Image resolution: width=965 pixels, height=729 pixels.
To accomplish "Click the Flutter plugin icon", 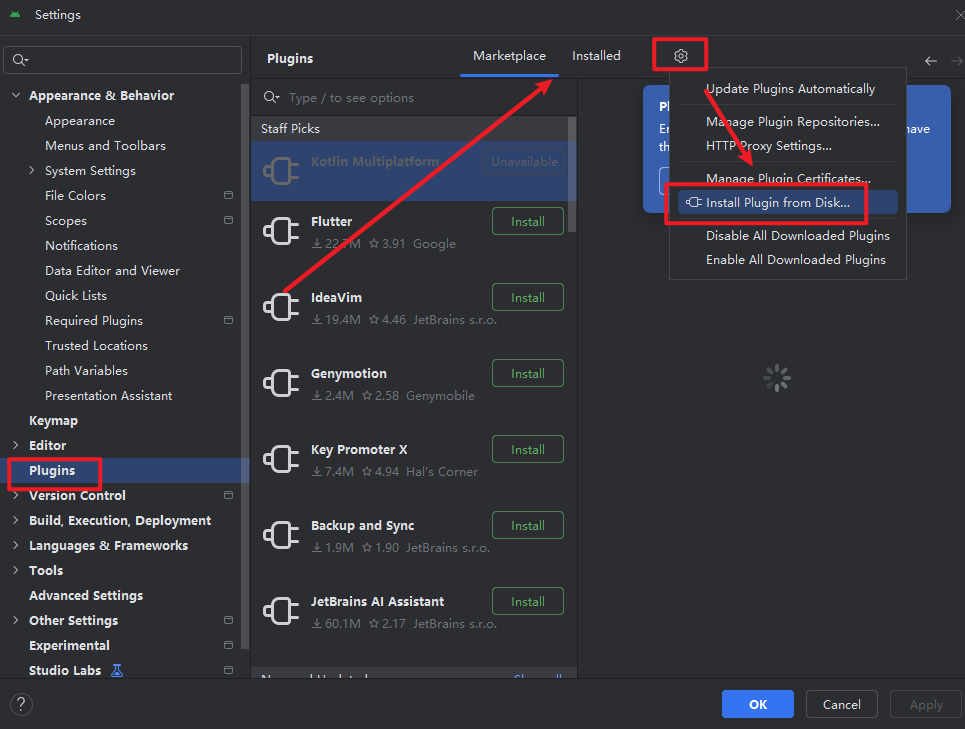I will [x=281, y=232].
